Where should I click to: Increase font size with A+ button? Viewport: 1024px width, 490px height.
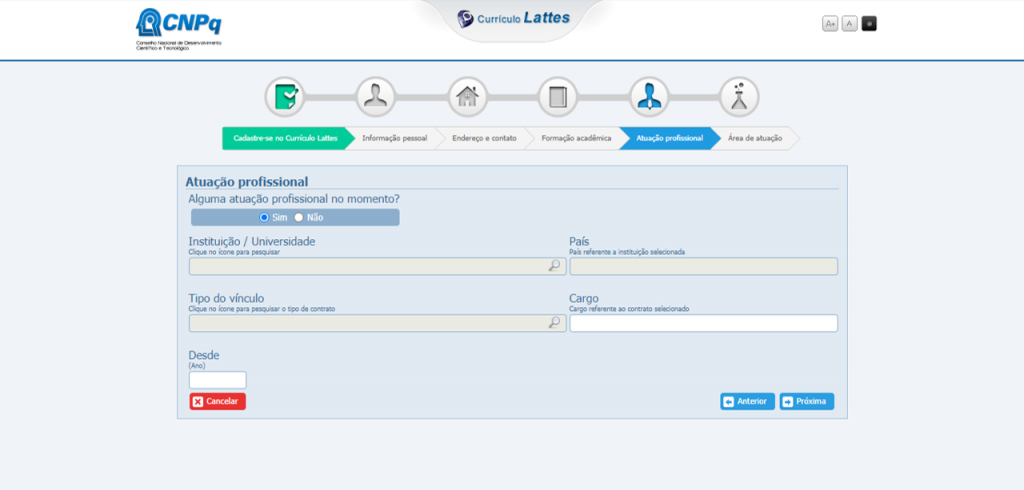830,24
